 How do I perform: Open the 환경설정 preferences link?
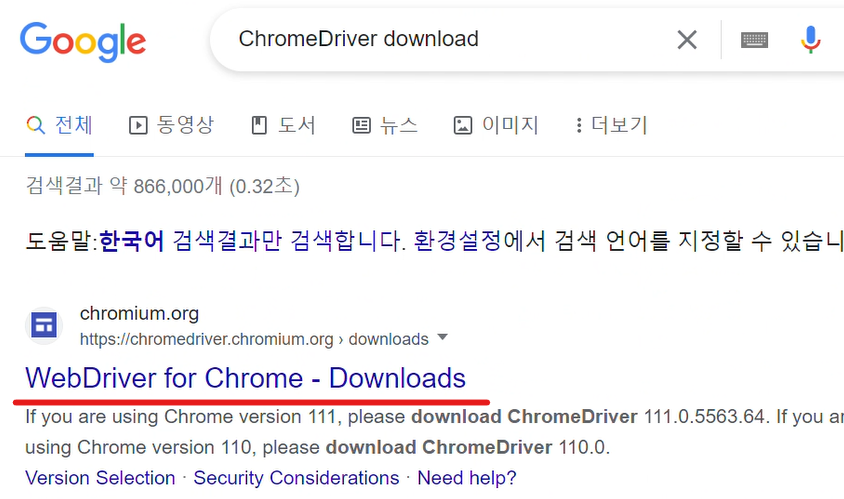pos(457,241)
